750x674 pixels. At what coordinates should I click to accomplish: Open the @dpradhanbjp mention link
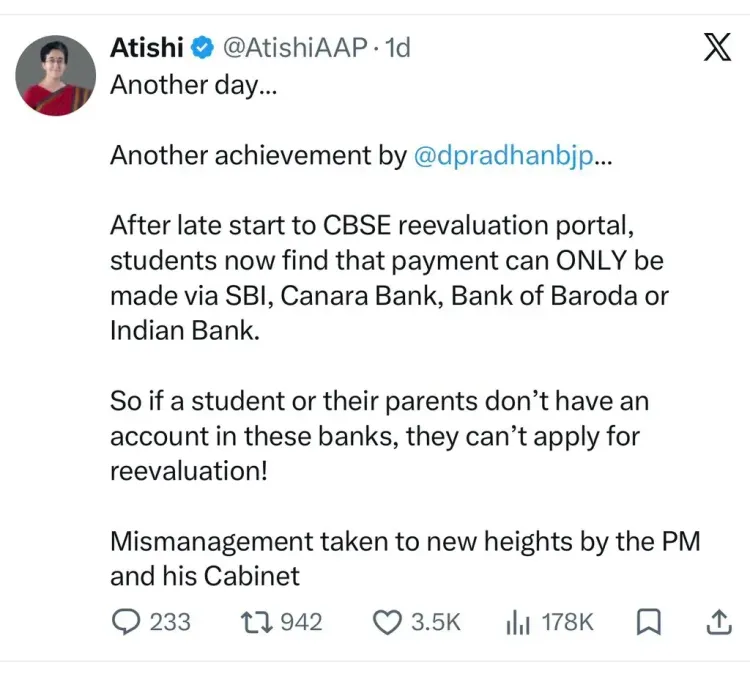coord(504,155)
